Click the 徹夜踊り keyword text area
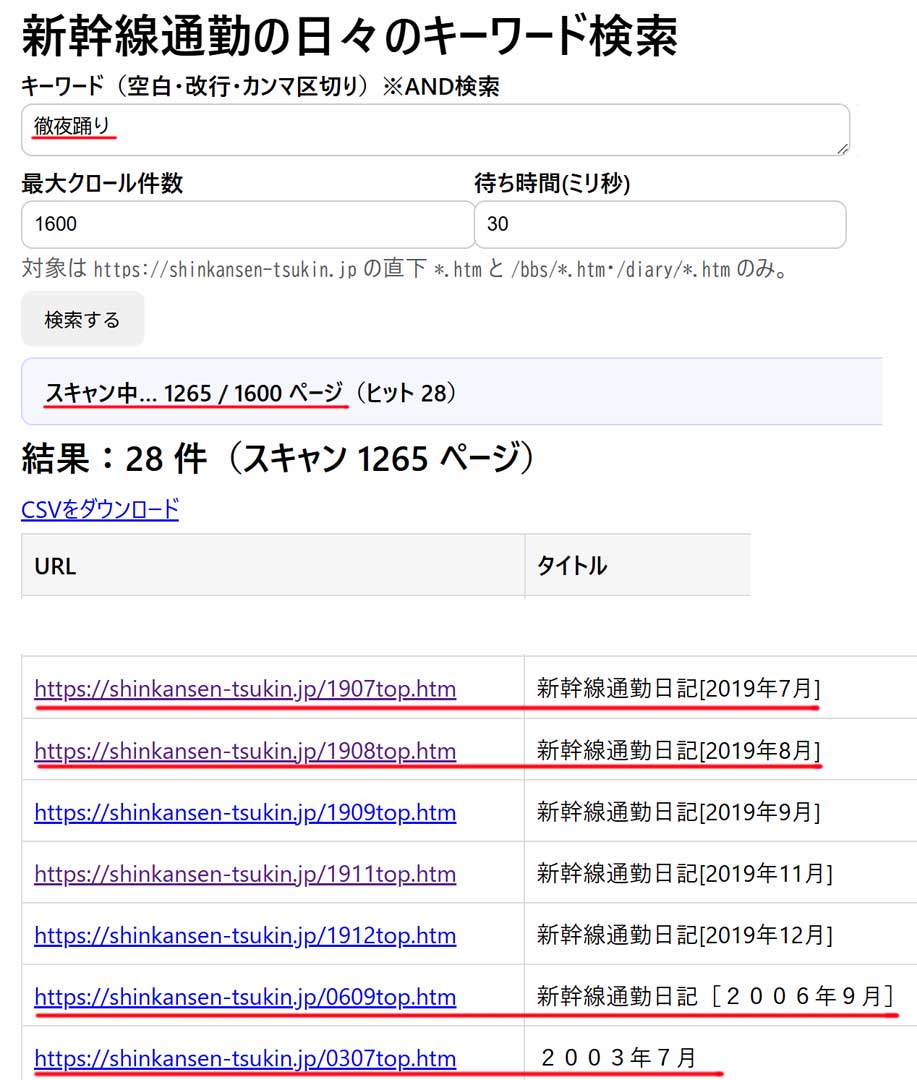This screenshot has height=1080, width=917. pos(435,130)
